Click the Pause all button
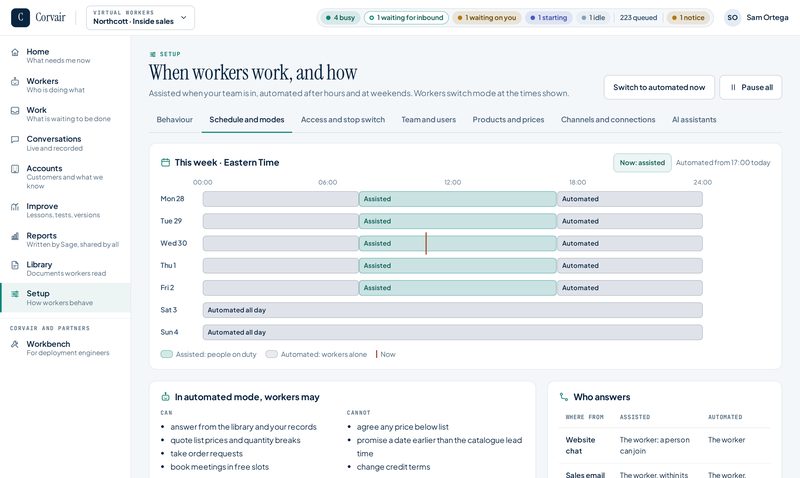The image size is (800, 478). tap(751, 87)
